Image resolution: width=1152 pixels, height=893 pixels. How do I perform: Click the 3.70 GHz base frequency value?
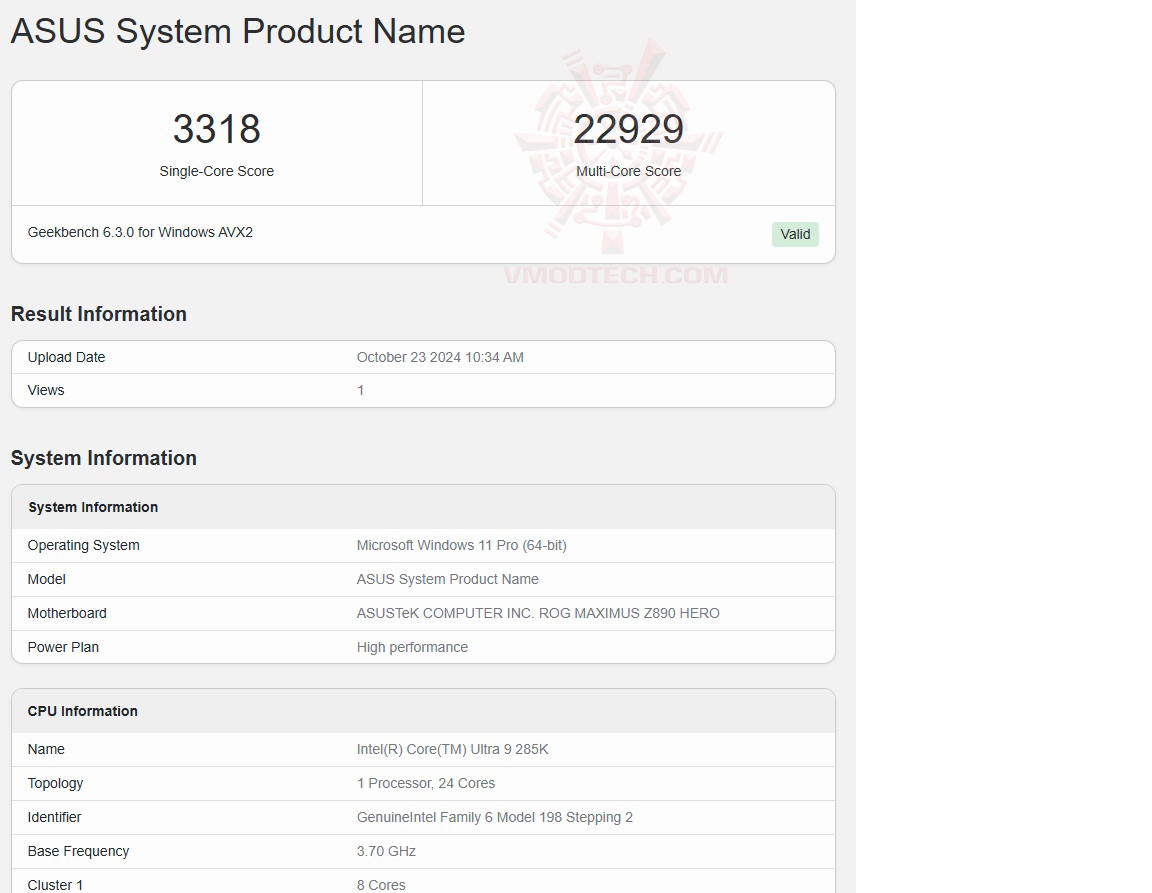coord(386,851)
